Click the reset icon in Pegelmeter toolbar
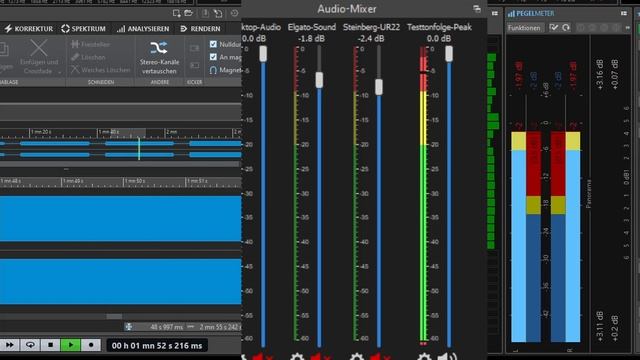The image size is (640, 360). (x=566, y=28)
